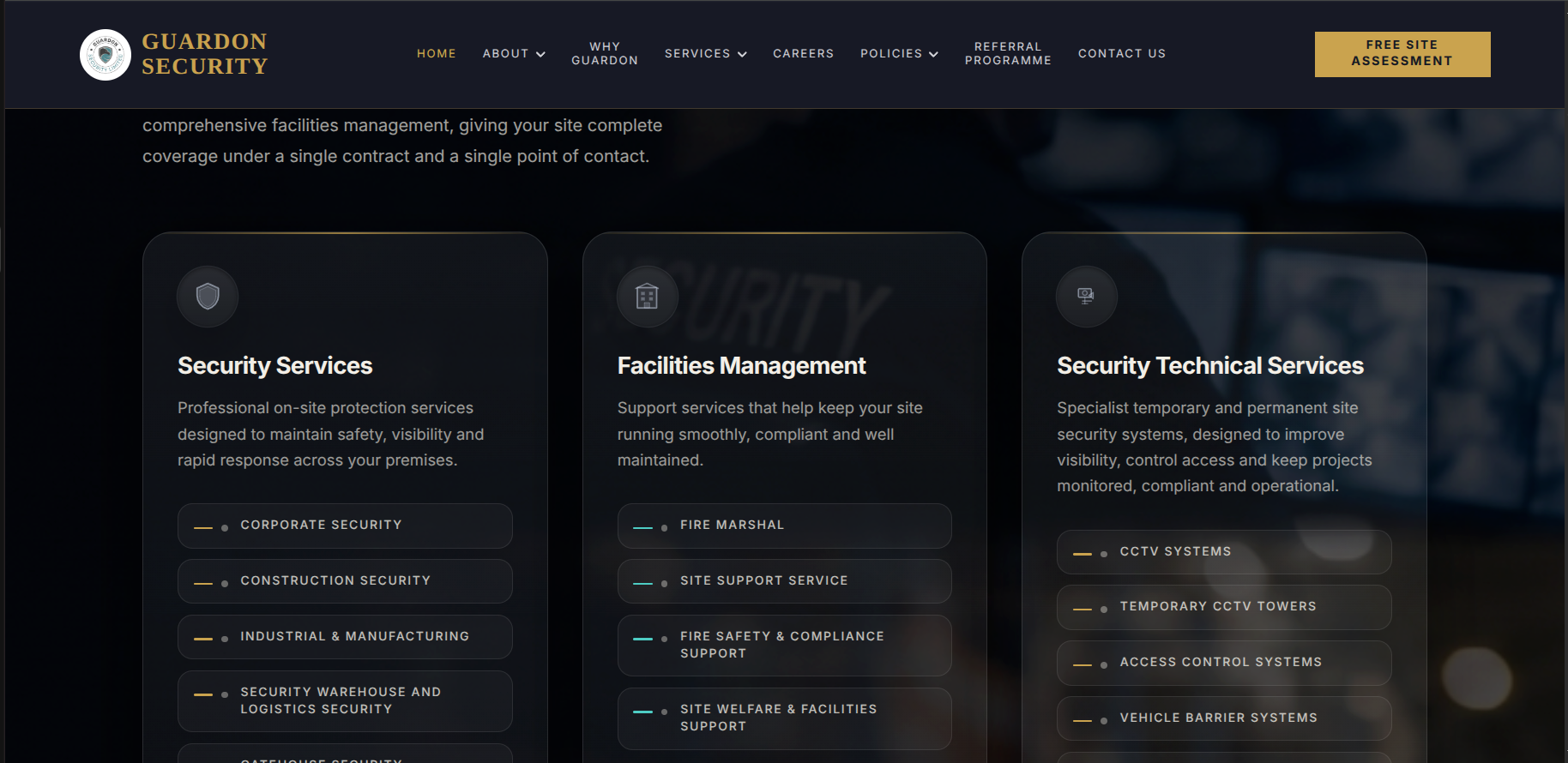Click the text 'Professional on-site protection services'

coord(326,408)
